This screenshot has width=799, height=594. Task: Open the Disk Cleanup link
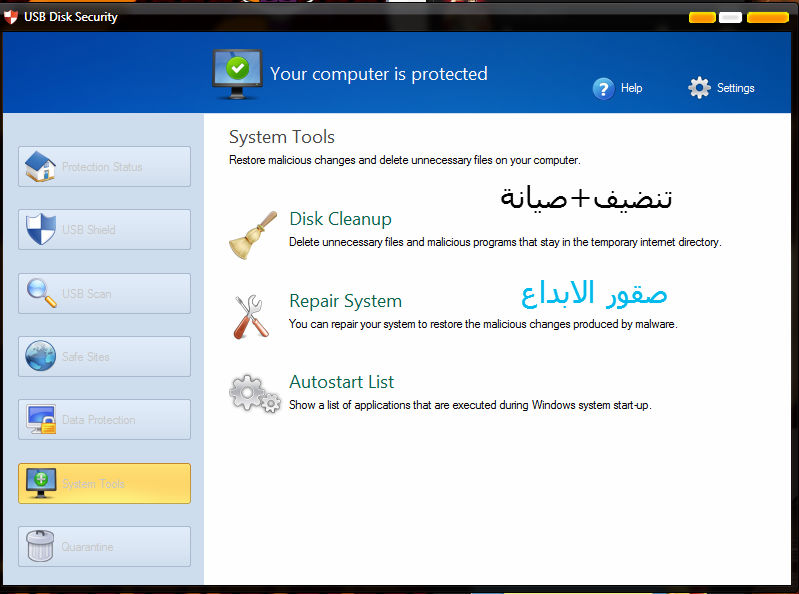click(x=340, y=219)
